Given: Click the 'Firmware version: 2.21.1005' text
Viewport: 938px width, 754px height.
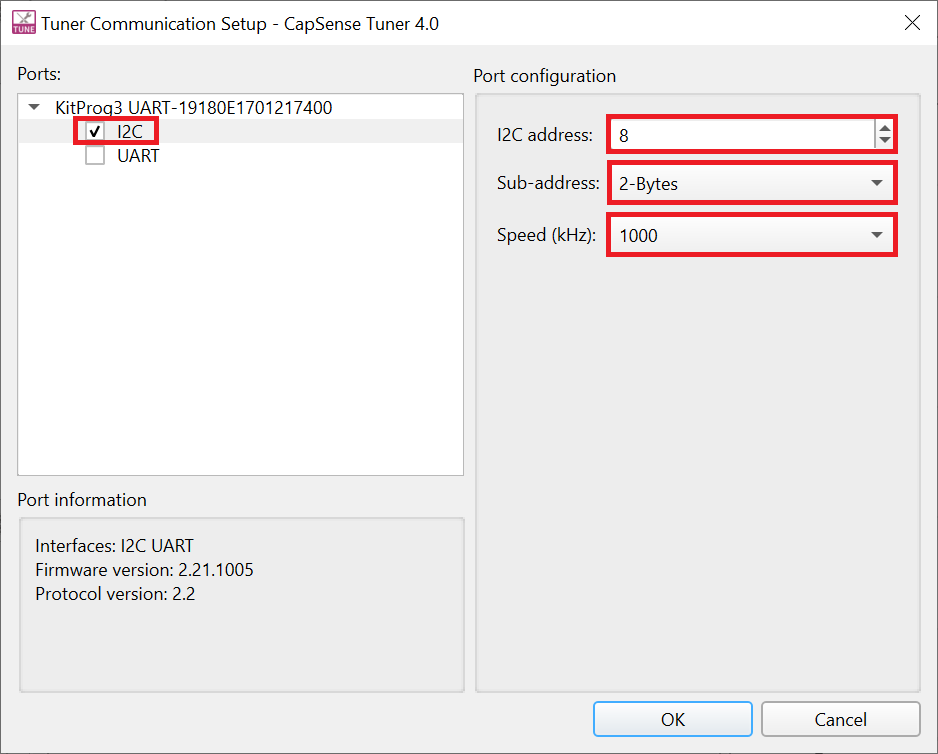Looking at the screenshot, I should (144, 570).
